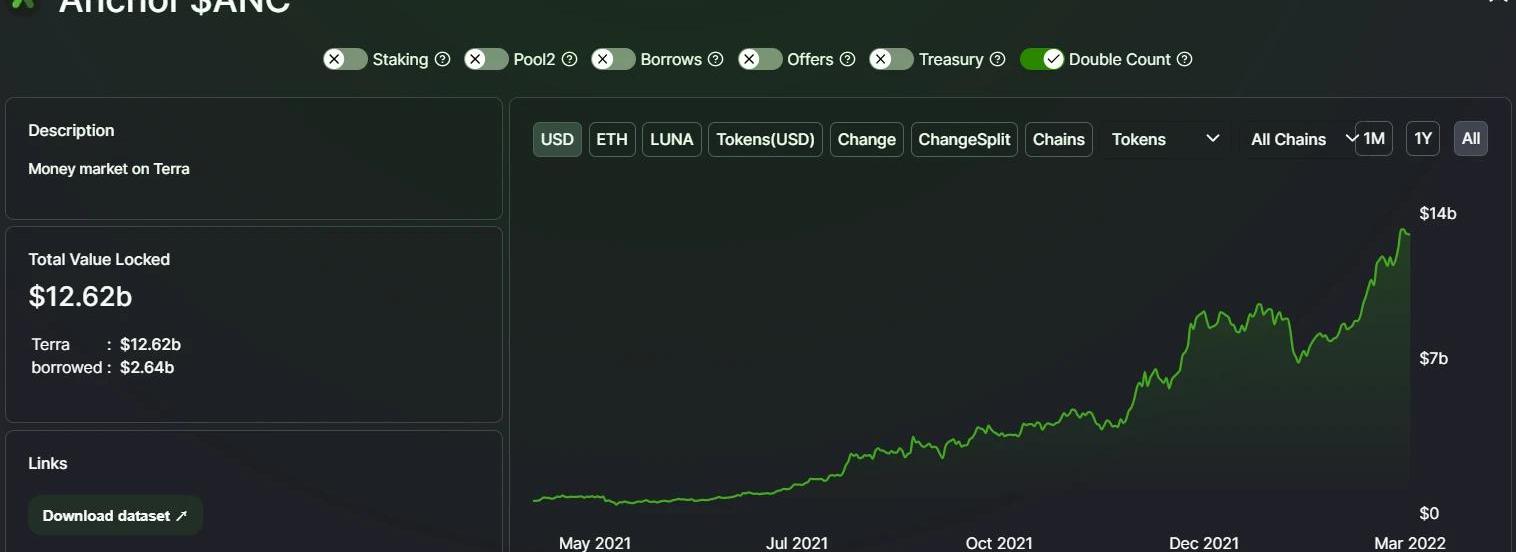
Task: Select the 1Y time range
Action: click(1423, 138)
